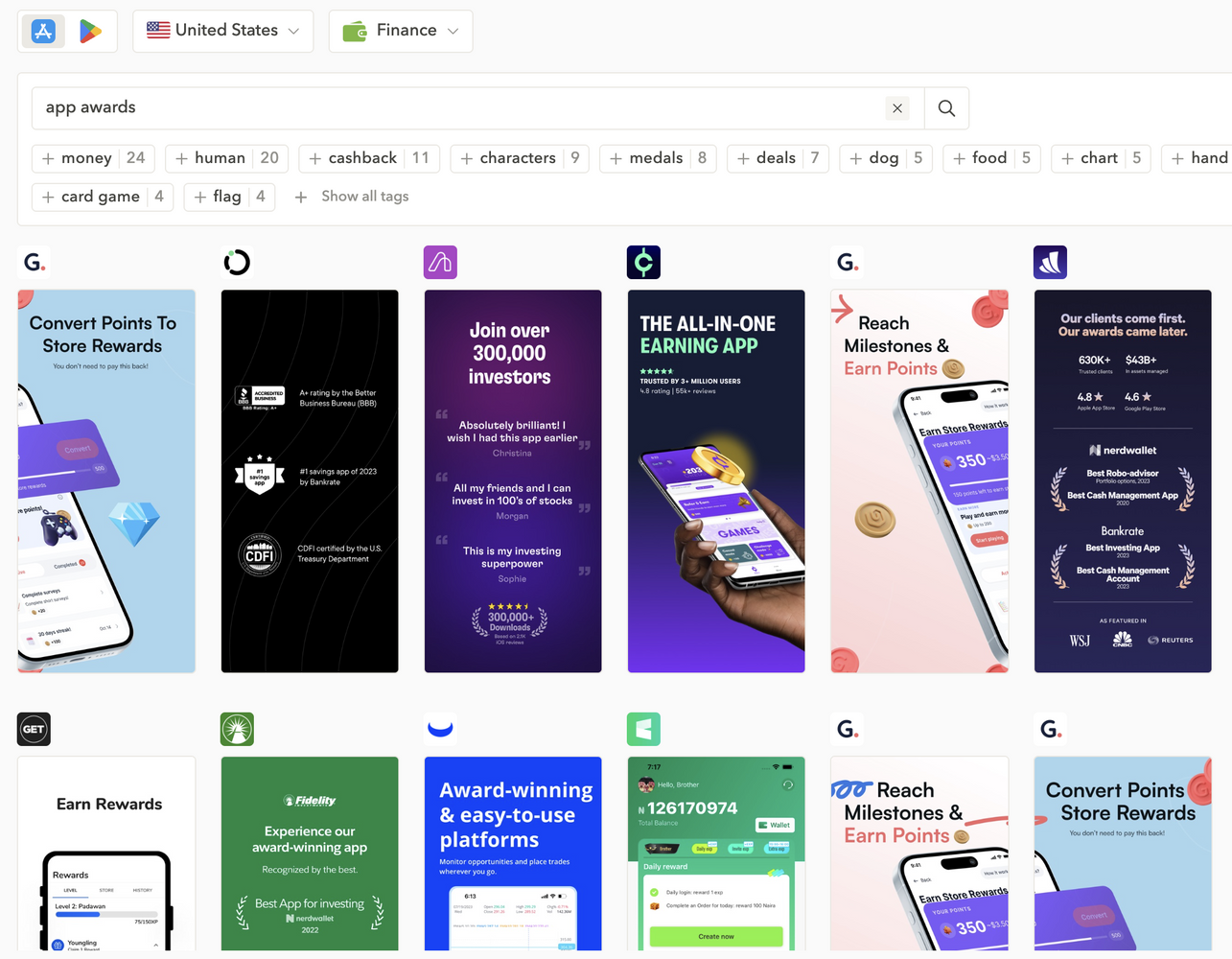Screen dimensions: 1232x959
Task: Open bottom-row Convert Points To Store Rewards screenshot
Action: click(x=1123, y=854)
